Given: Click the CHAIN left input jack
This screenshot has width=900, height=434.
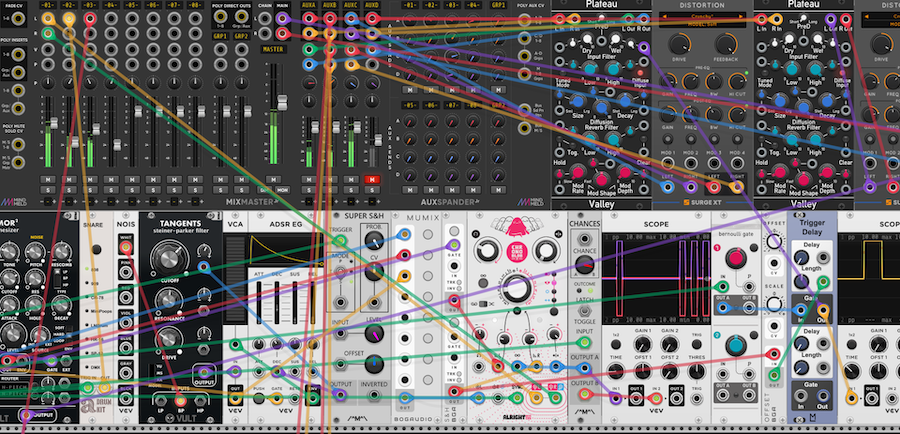Looking at the screenshot, I should pyautogui.click(x=265, y=18).
